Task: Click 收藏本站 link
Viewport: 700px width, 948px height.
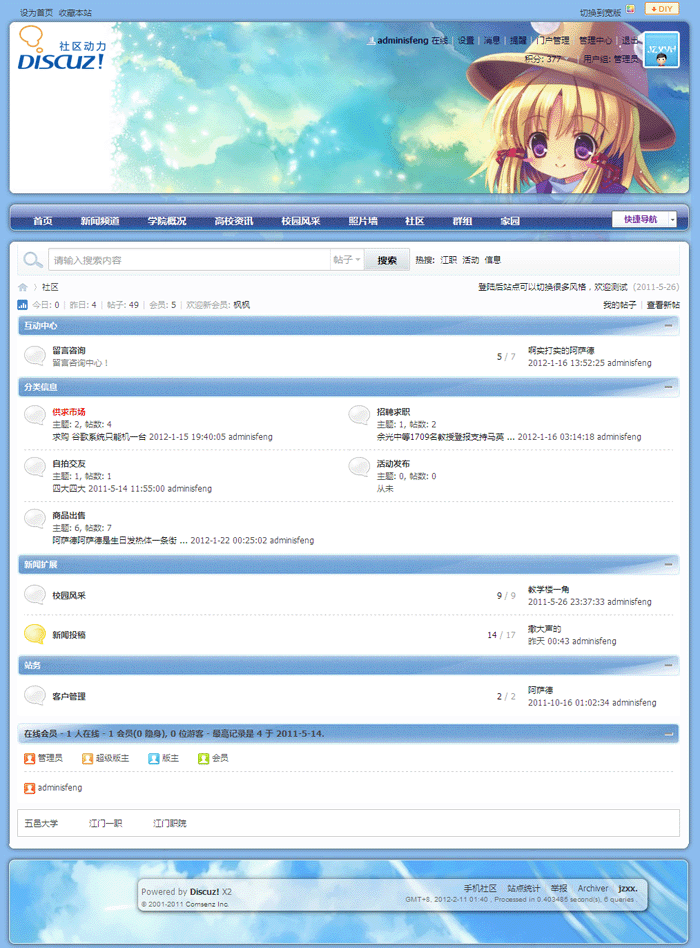Action: point(76,13)
